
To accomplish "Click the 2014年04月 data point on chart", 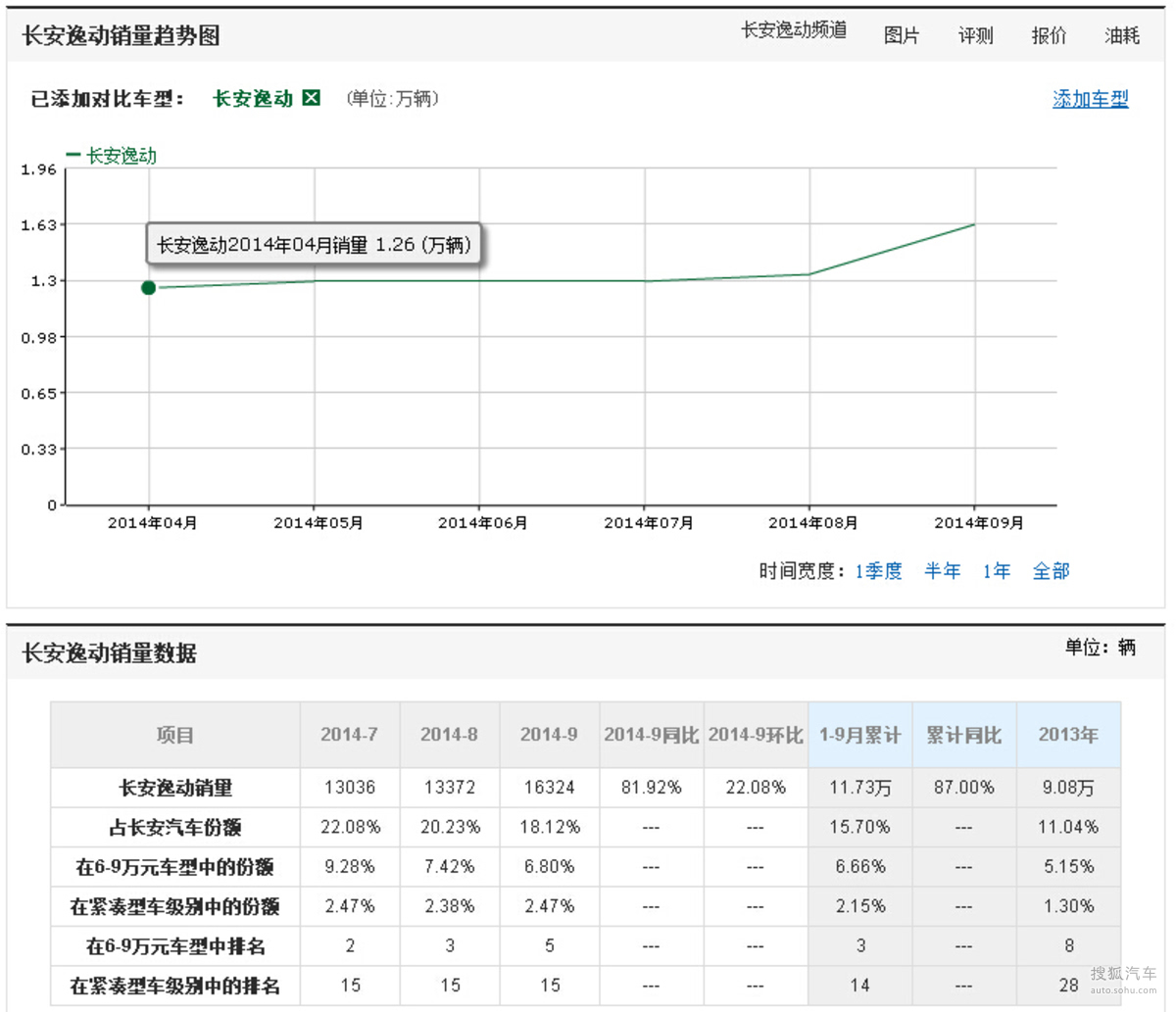I will click(x=148, y=288).
